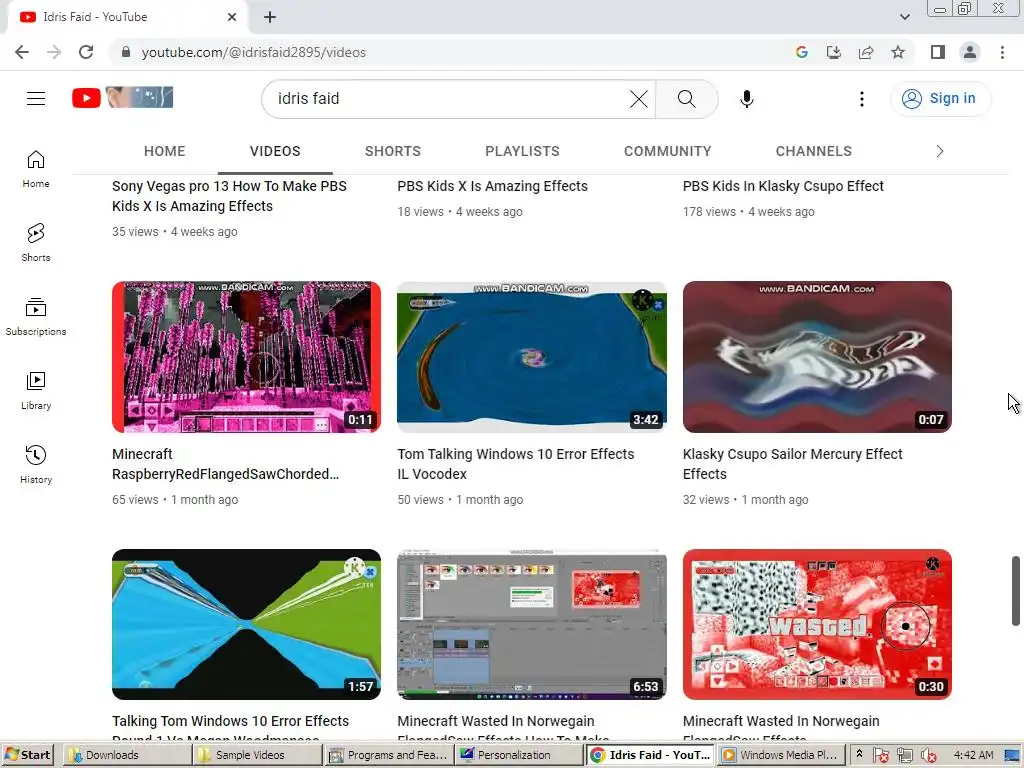Select the VIDEOS channel tab
The width and height of the screenshot is (1024, 768).
pyautogui.click(x=275, y=152)
